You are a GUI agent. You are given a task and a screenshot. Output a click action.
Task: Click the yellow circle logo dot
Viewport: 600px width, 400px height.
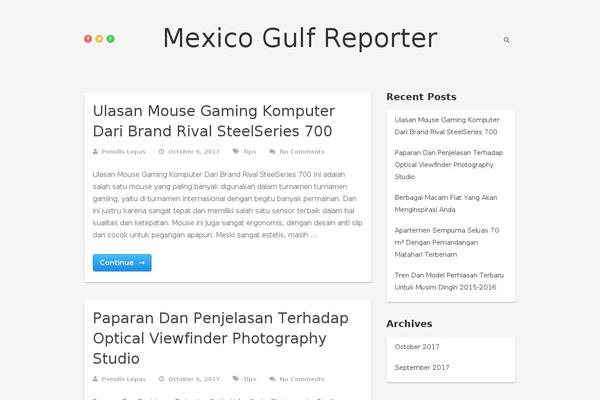pyautogui.click(x=99, y=39)
